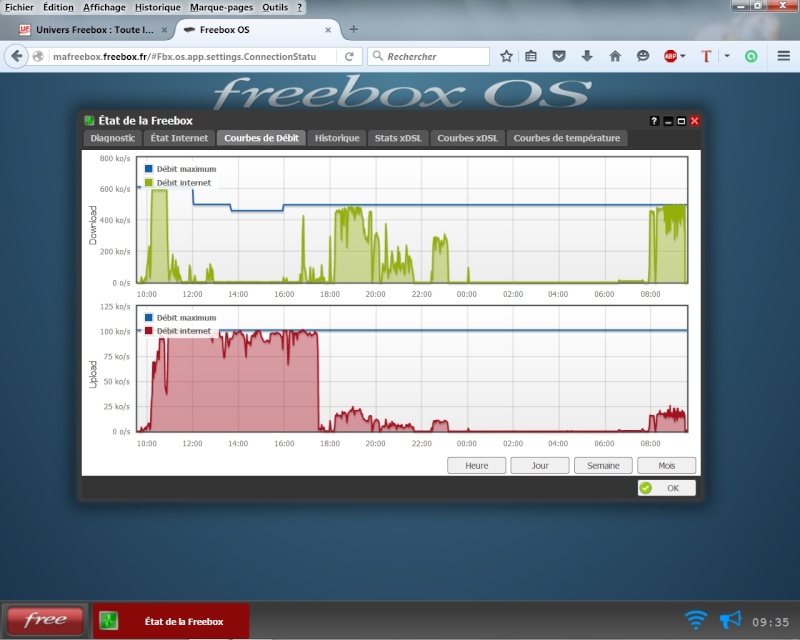Click the red T toolbar icon
The height and width of the screenshot is (640, 800).
pos(706,56)
